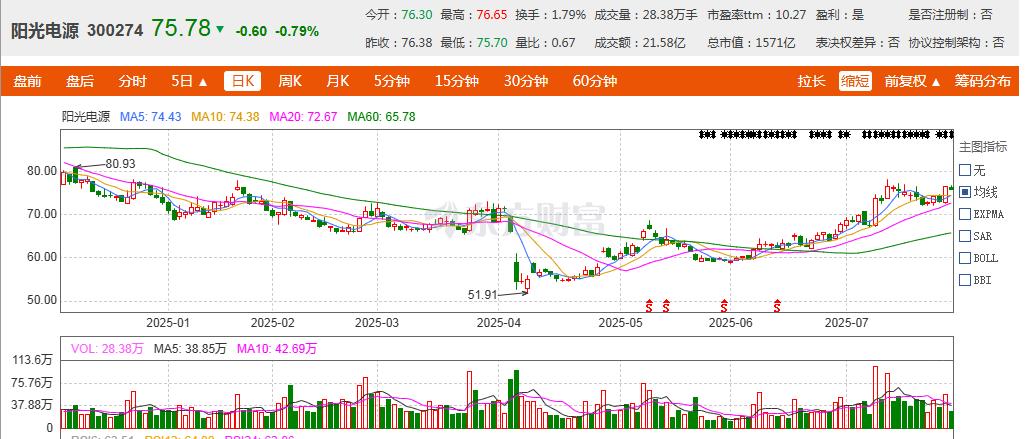Click the 成交额 21.58亿 value
The width and height of the screenshot is (1025, 439).
663,43
